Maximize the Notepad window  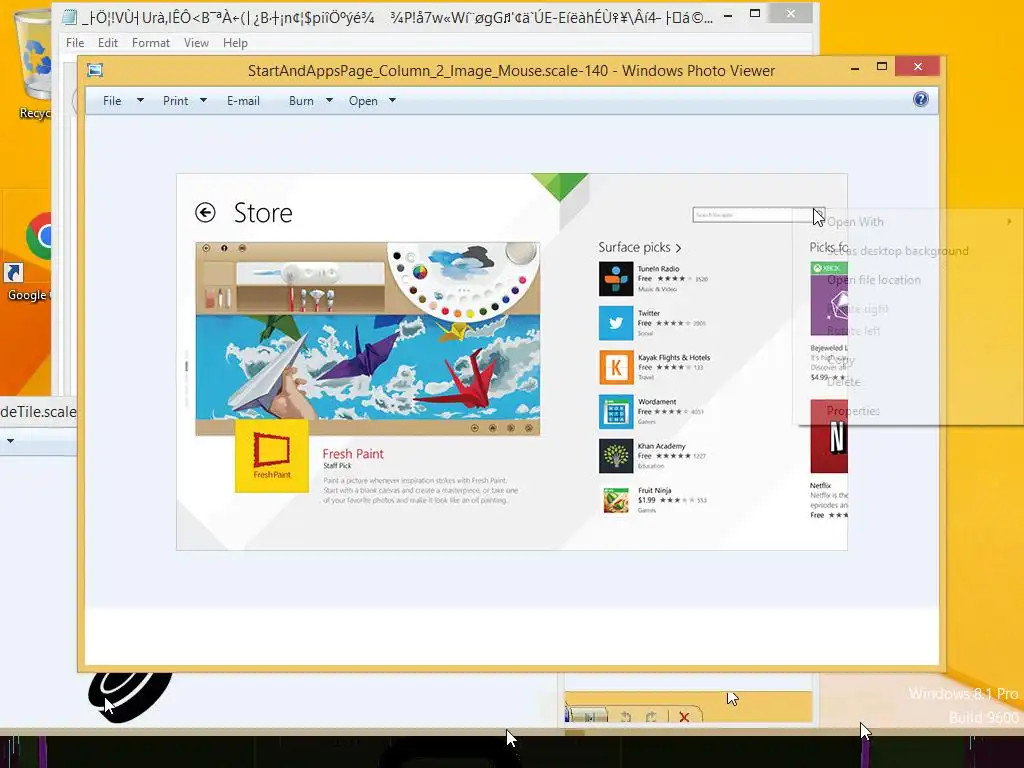coord(755,13)
